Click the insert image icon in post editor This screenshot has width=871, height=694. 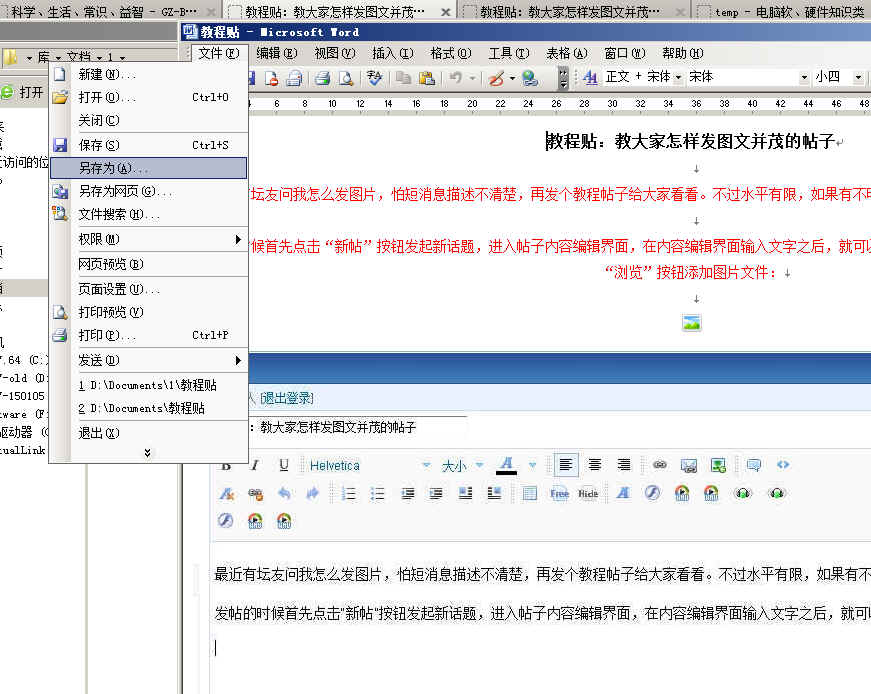click(x=688, y=465)
